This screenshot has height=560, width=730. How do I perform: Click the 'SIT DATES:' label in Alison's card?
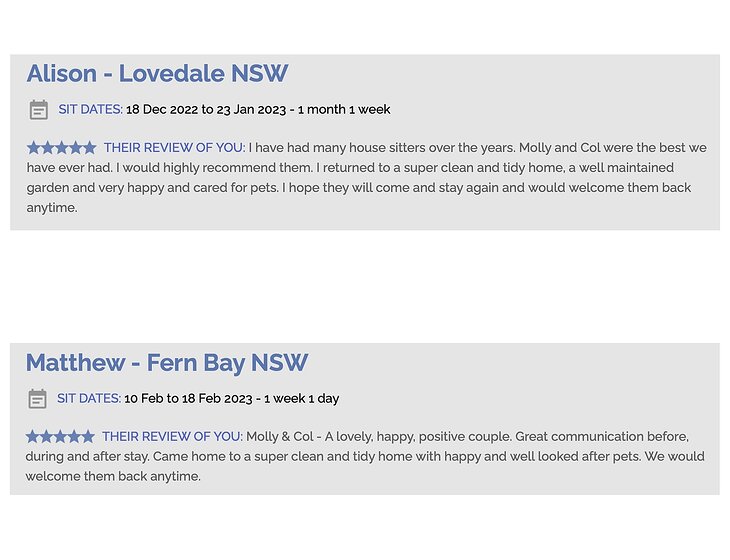[90, 110]
